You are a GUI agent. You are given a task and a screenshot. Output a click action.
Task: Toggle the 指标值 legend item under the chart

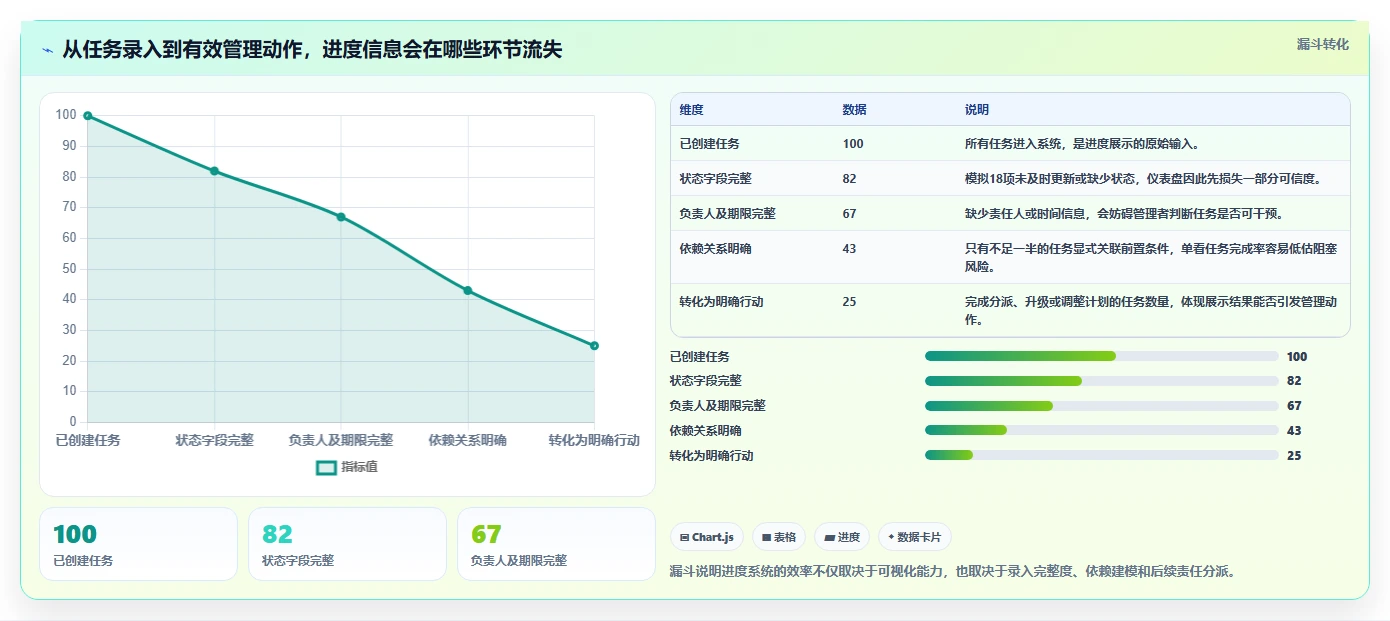point(347,467)
